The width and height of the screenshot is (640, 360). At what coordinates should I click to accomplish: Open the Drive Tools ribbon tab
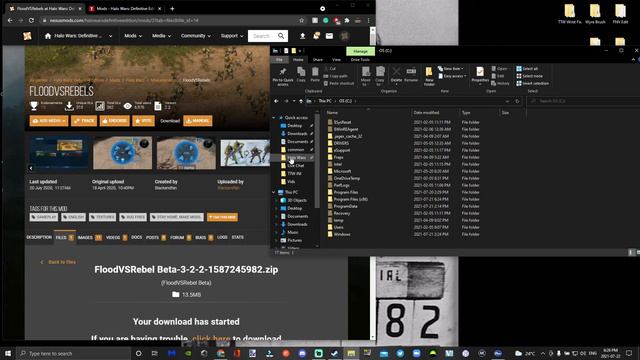click(x=360, y=60)
